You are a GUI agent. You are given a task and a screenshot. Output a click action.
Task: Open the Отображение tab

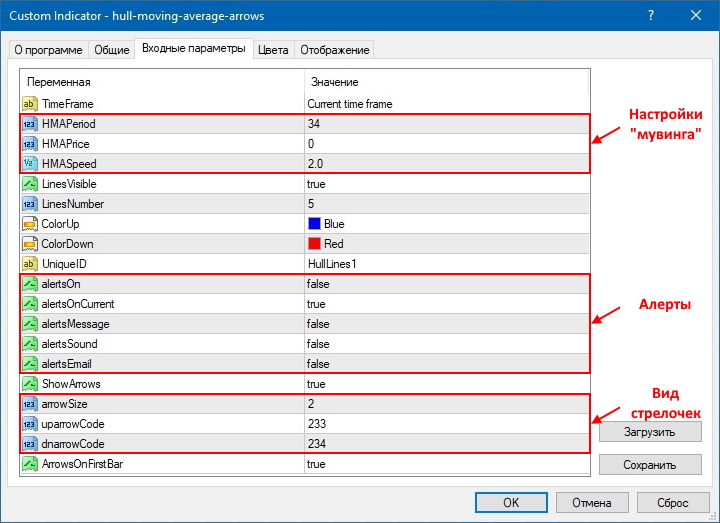coord(333,50)
